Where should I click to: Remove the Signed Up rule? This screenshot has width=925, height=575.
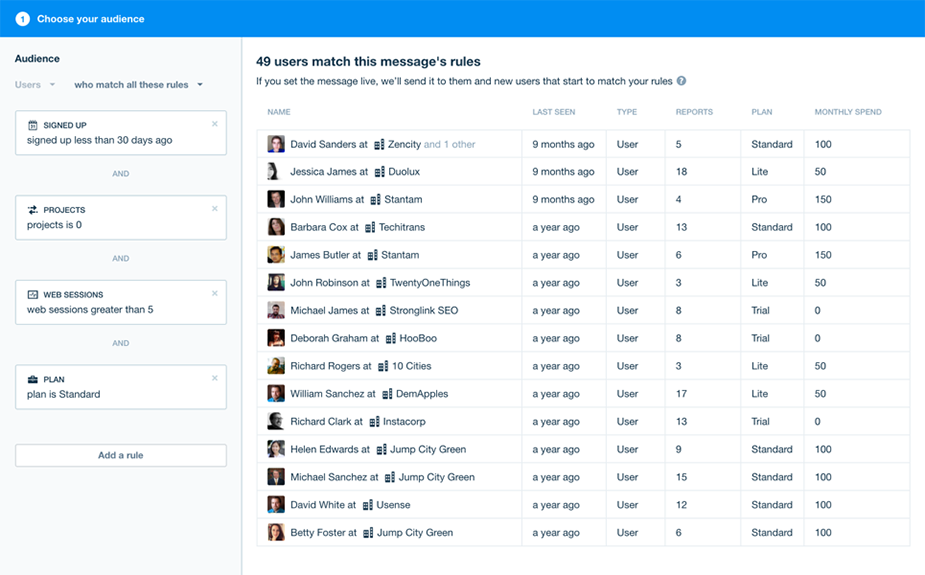coord(215,124)
